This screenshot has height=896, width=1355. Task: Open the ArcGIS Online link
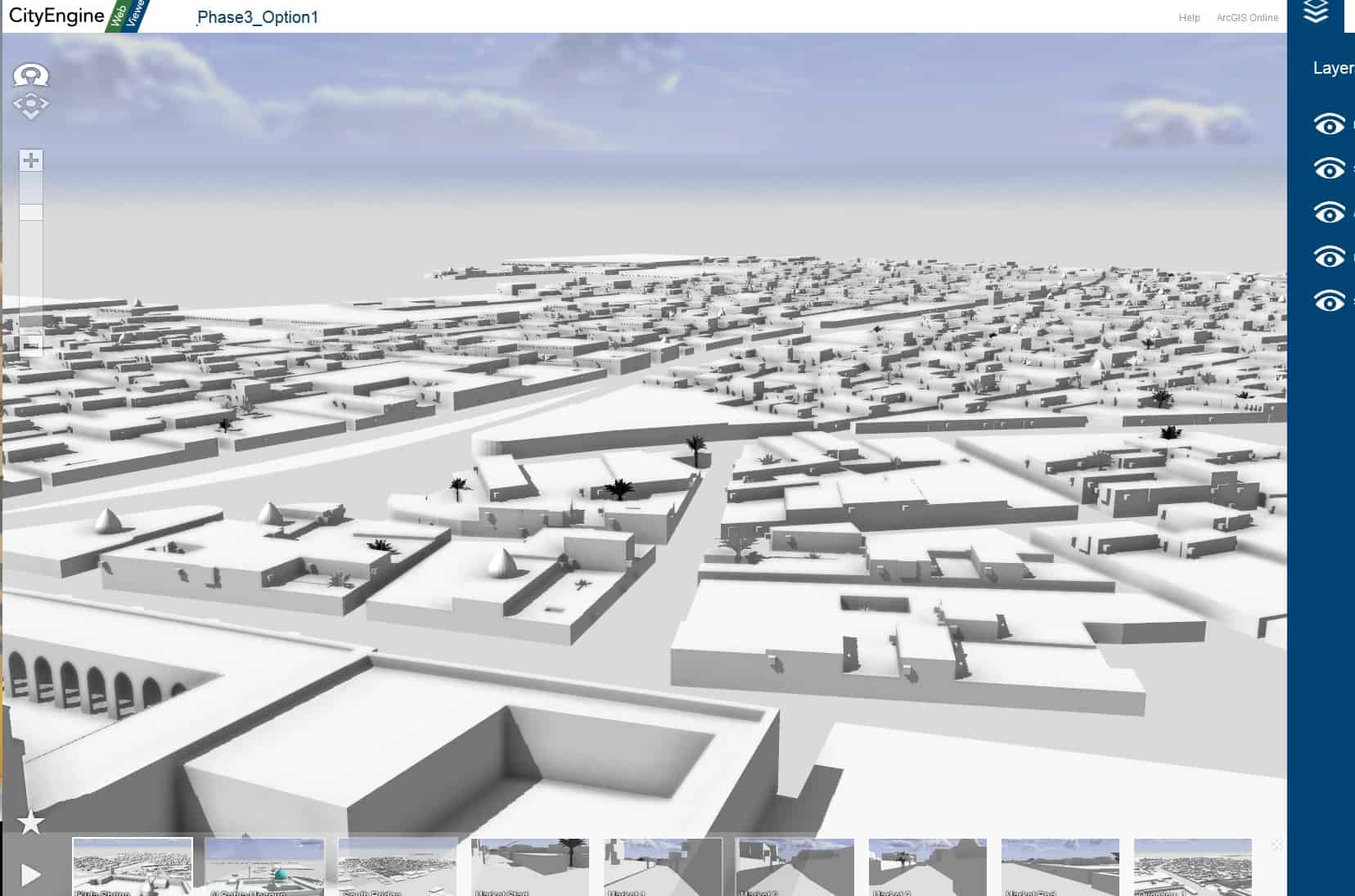click(x=1247, y=18)
